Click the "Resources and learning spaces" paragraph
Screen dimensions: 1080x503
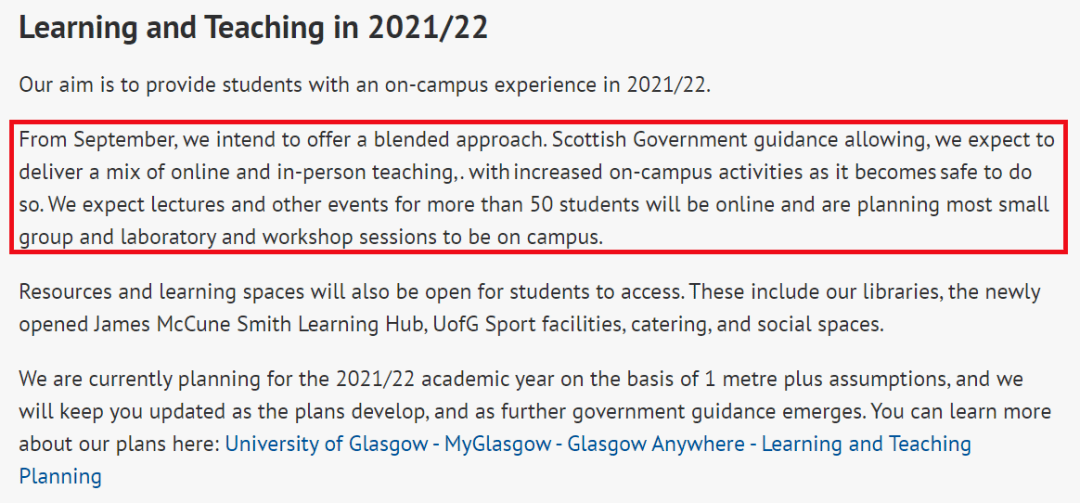coord(530,308)
